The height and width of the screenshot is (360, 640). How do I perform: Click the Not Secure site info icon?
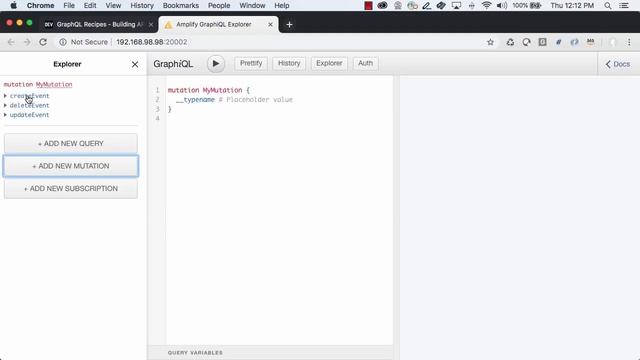click(63, 42)
